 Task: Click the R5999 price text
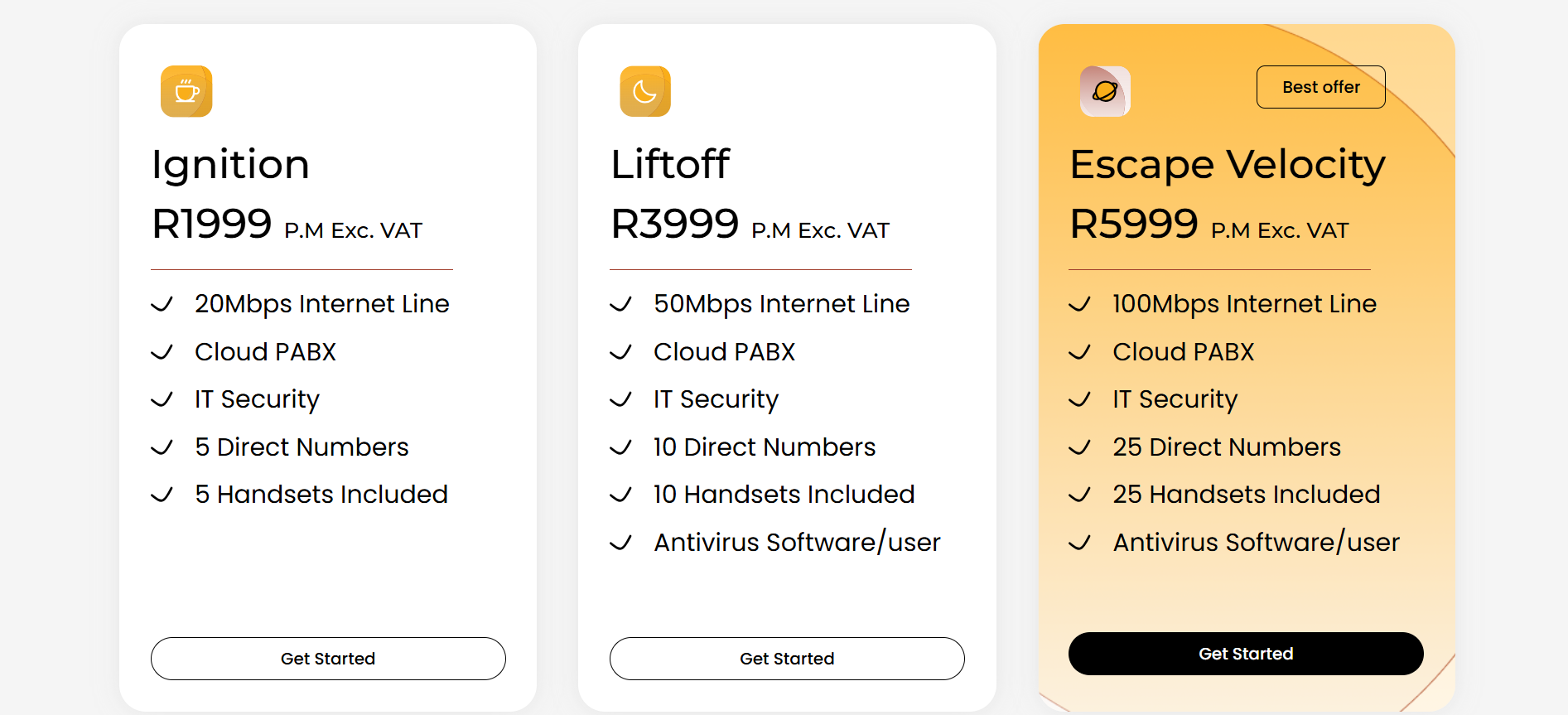(1134, 224)
